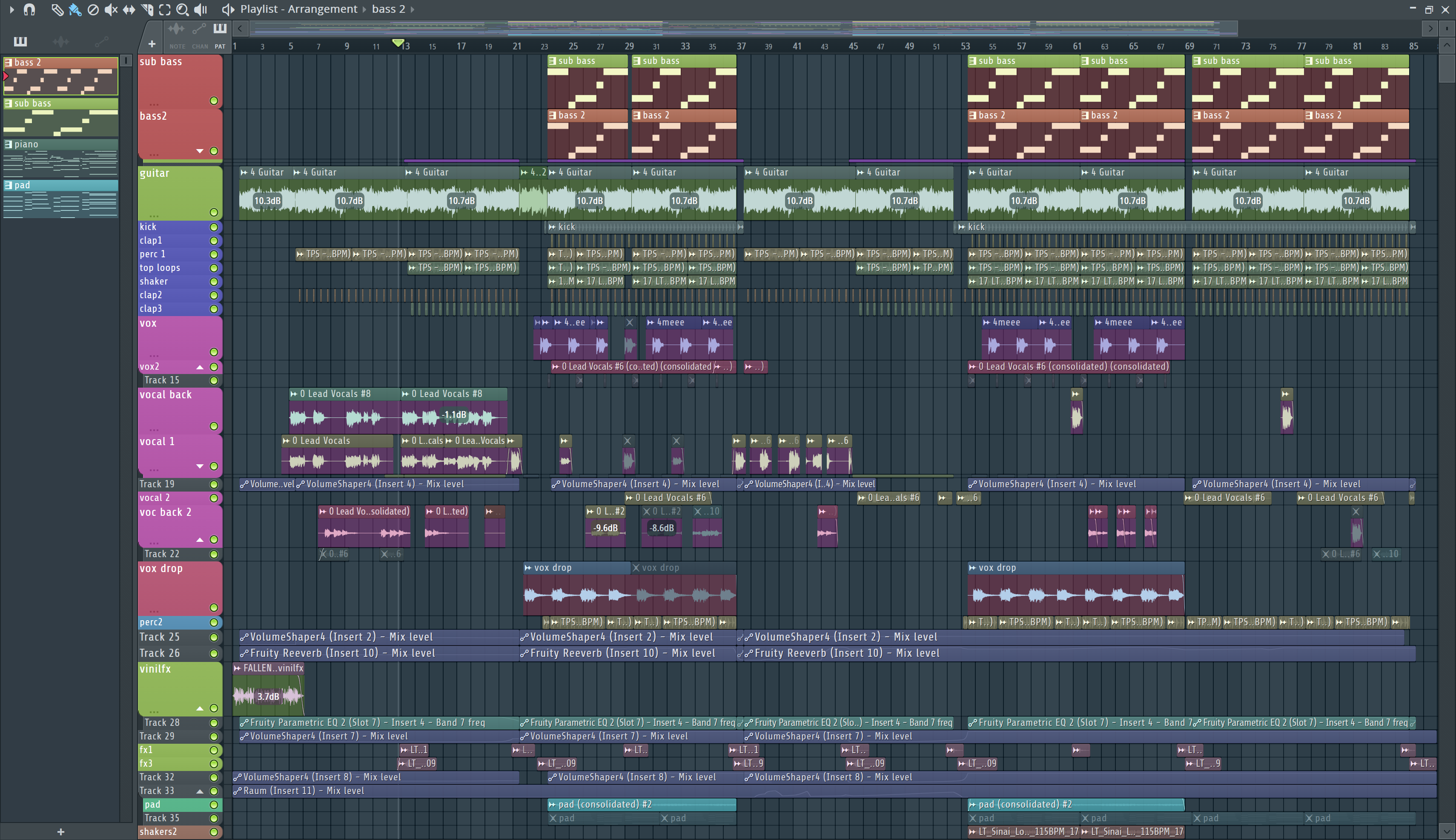Select sub bass pattern in picker

point(60,117)
